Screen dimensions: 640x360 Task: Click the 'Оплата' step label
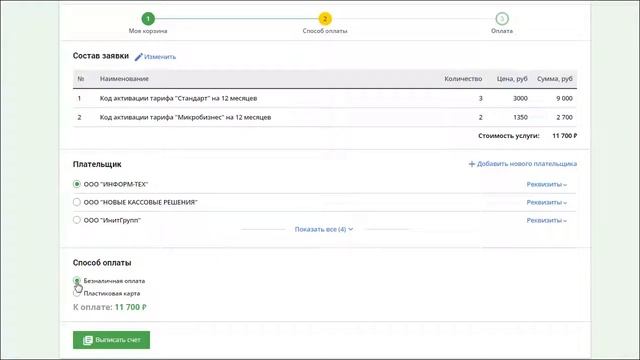tap(502, 31)
